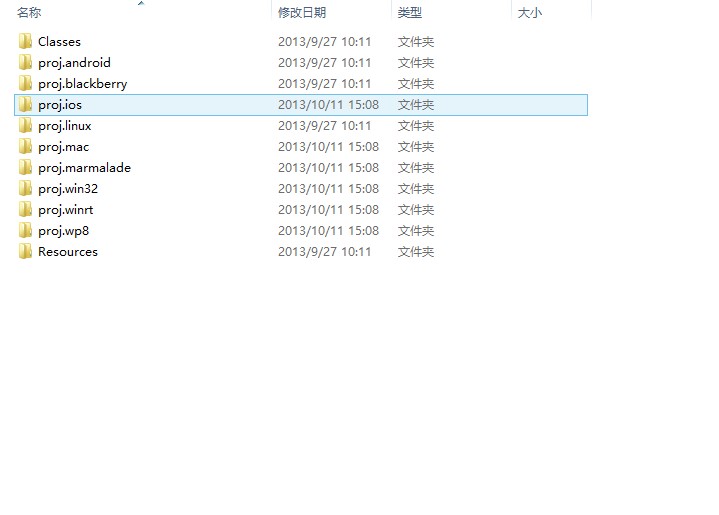Click the proj.blackberry folder name
719x515 pixels.
tap(83, 84)
